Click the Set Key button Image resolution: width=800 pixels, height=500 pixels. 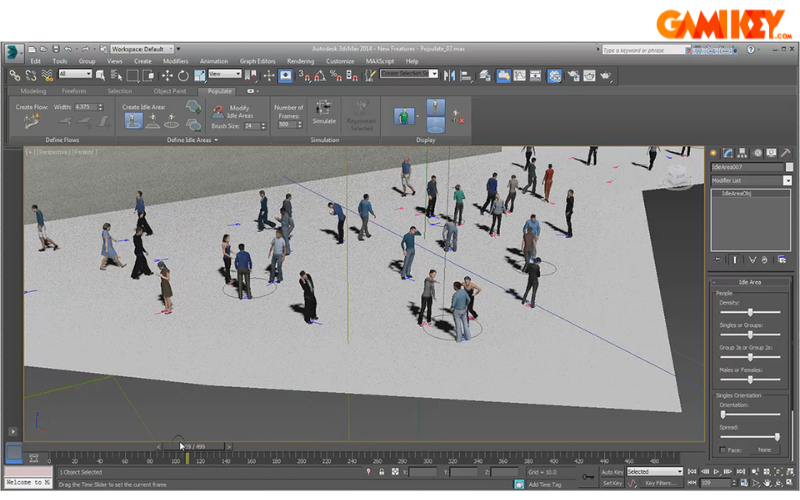click(611, 483)
